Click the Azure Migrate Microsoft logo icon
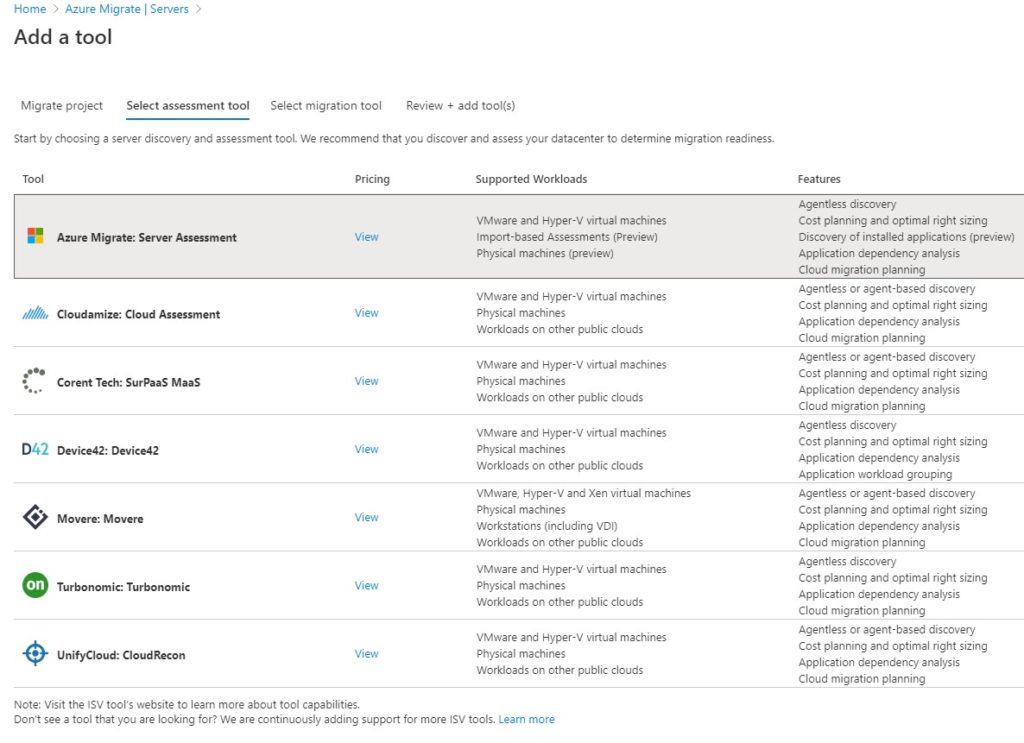This screenshot has height=743, width=1024. pyautogui.click(x=35, y=236)
